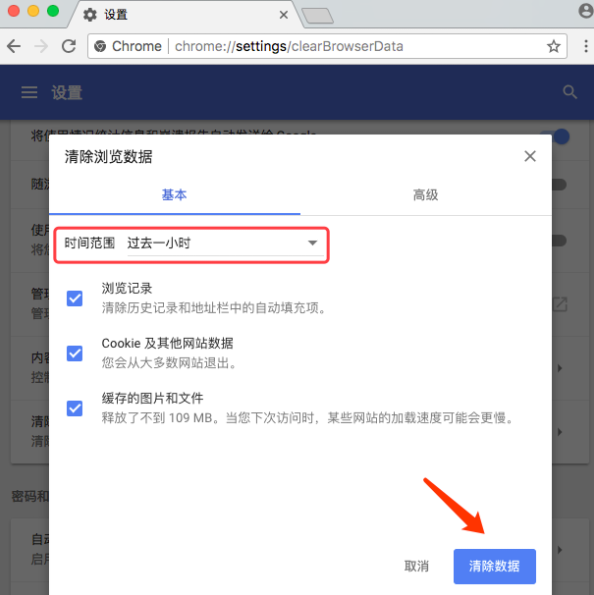Click the Chrome site info icon

(100, 46)
